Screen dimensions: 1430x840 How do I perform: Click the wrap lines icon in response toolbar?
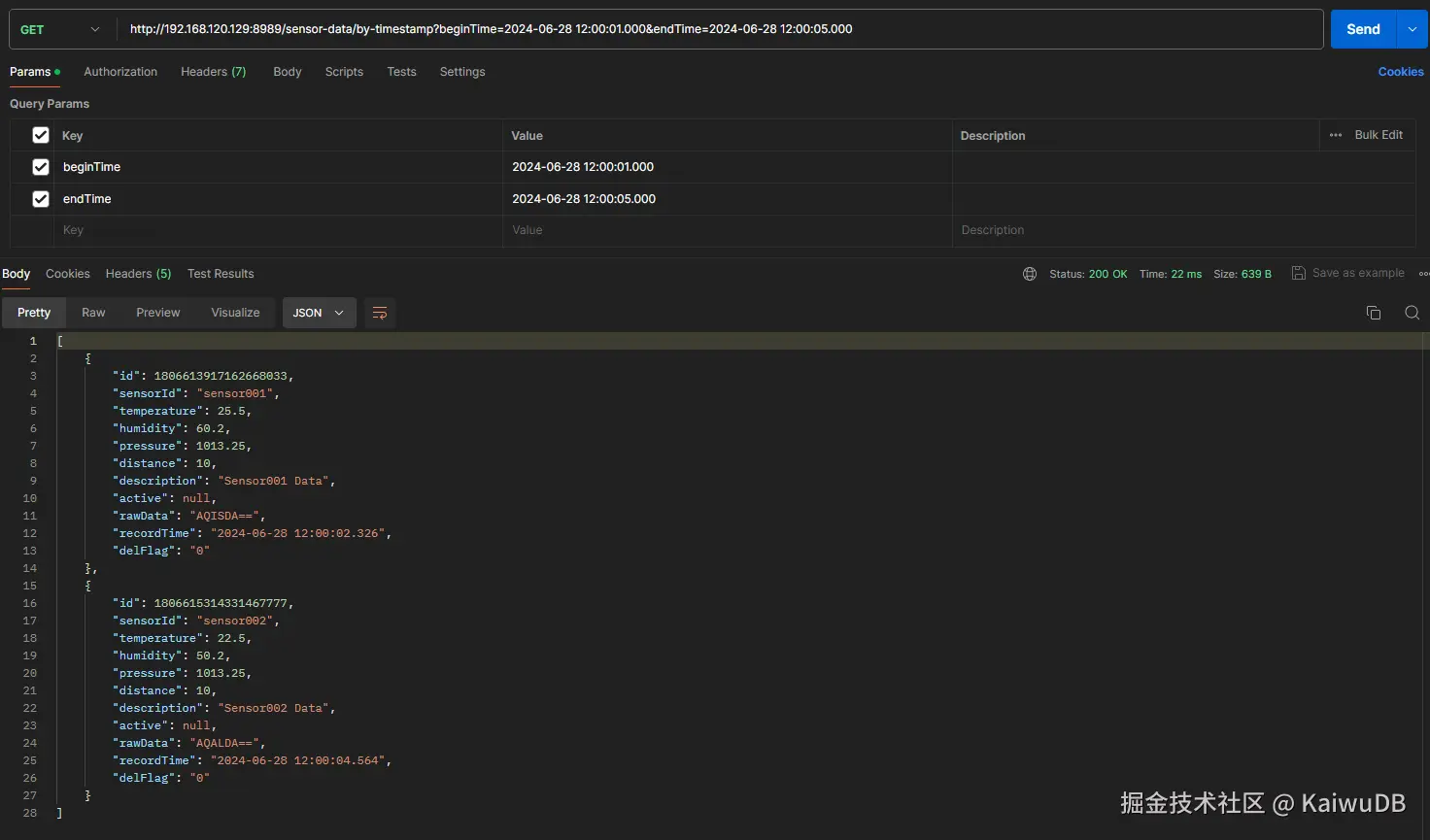pyautogui.click(x=380, y=313)
